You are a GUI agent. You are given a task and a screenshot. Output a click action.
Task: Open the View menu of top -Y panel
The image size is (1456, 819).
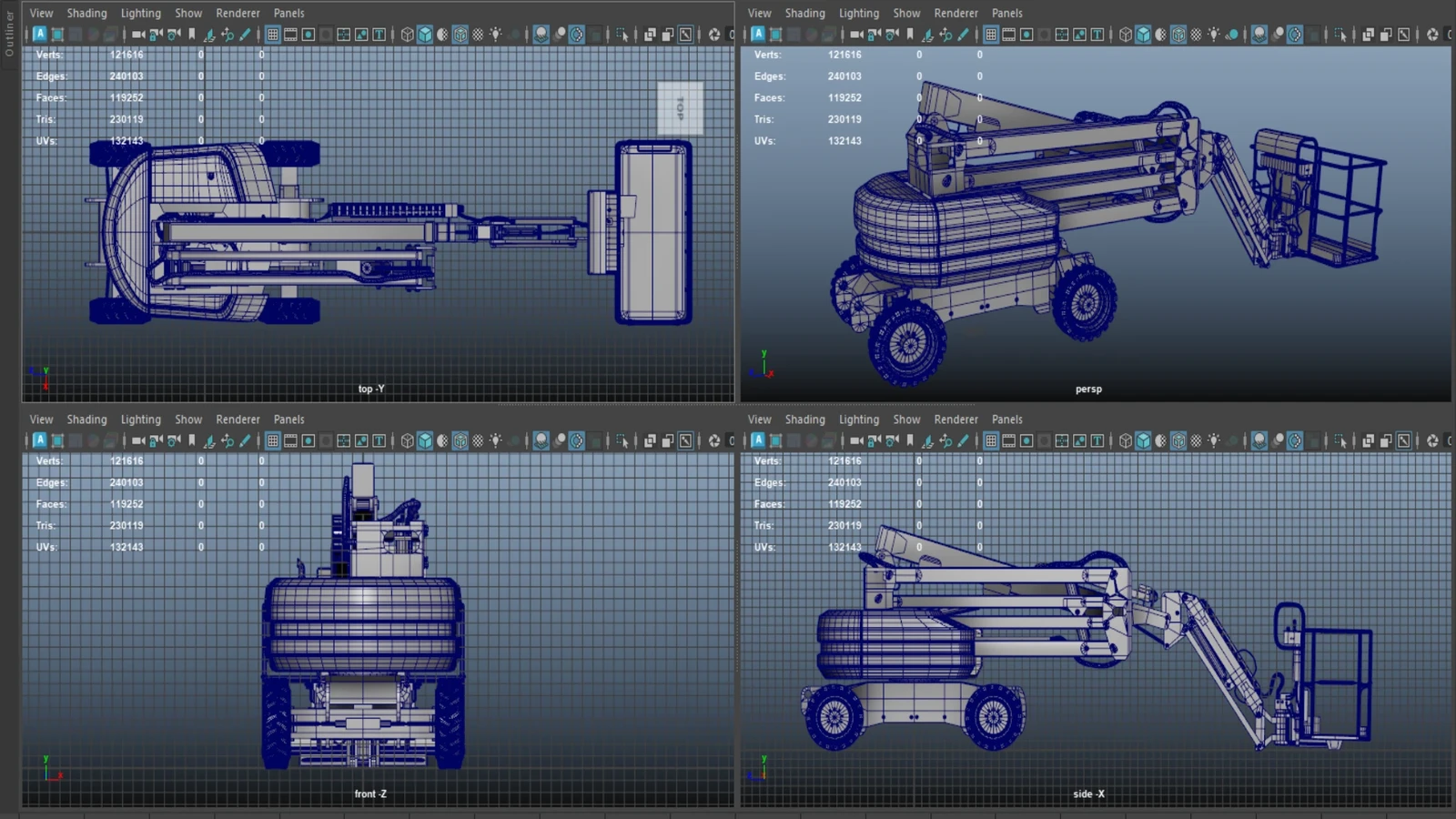tap(42, 13)
